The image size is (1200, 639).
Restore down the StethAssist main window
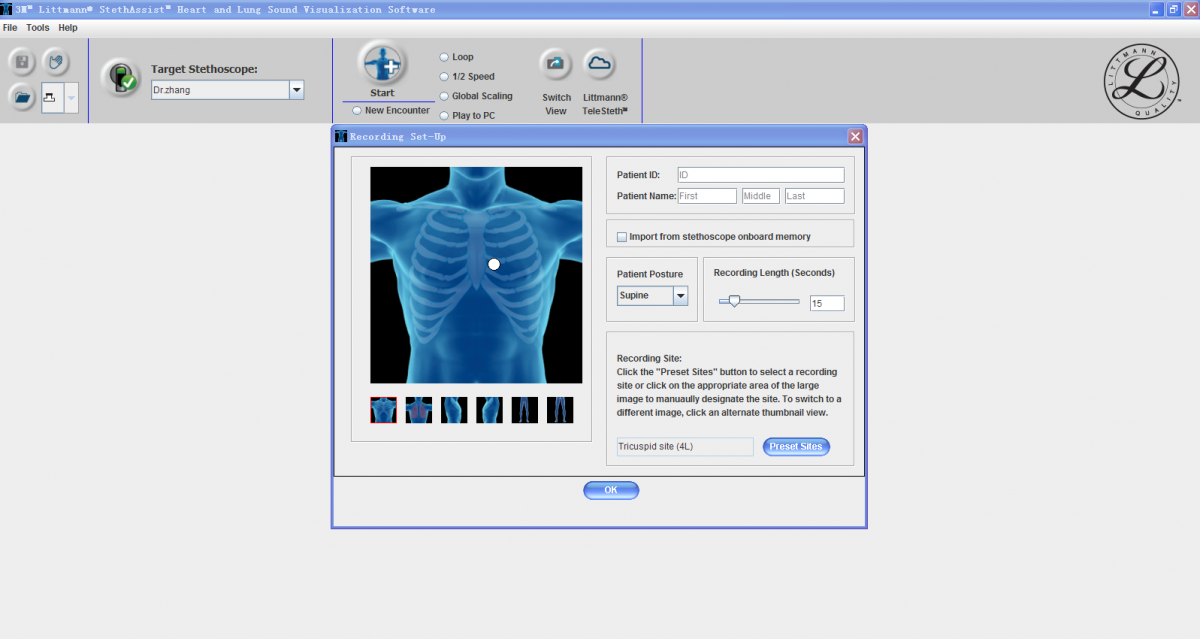tap(1173, 9)
